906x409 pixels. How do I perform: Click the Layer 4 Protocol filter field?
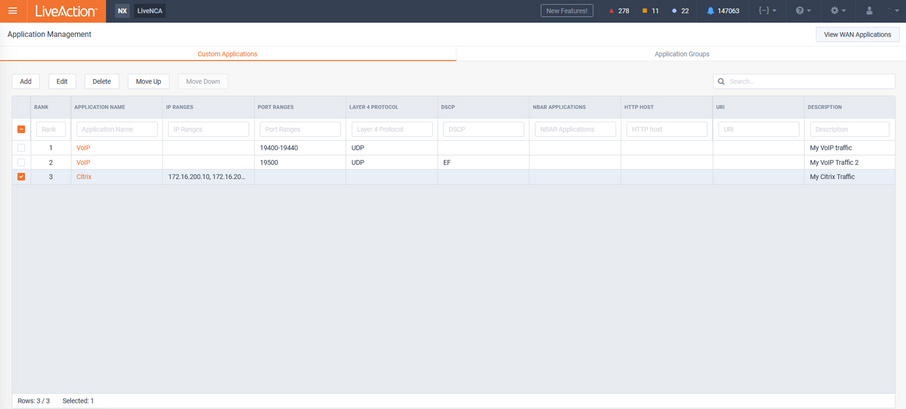tap(392, 129)
